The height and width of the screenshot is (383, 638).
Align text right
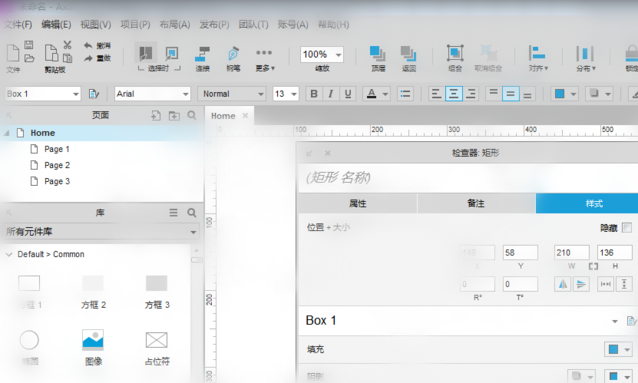tap(471, 94)
